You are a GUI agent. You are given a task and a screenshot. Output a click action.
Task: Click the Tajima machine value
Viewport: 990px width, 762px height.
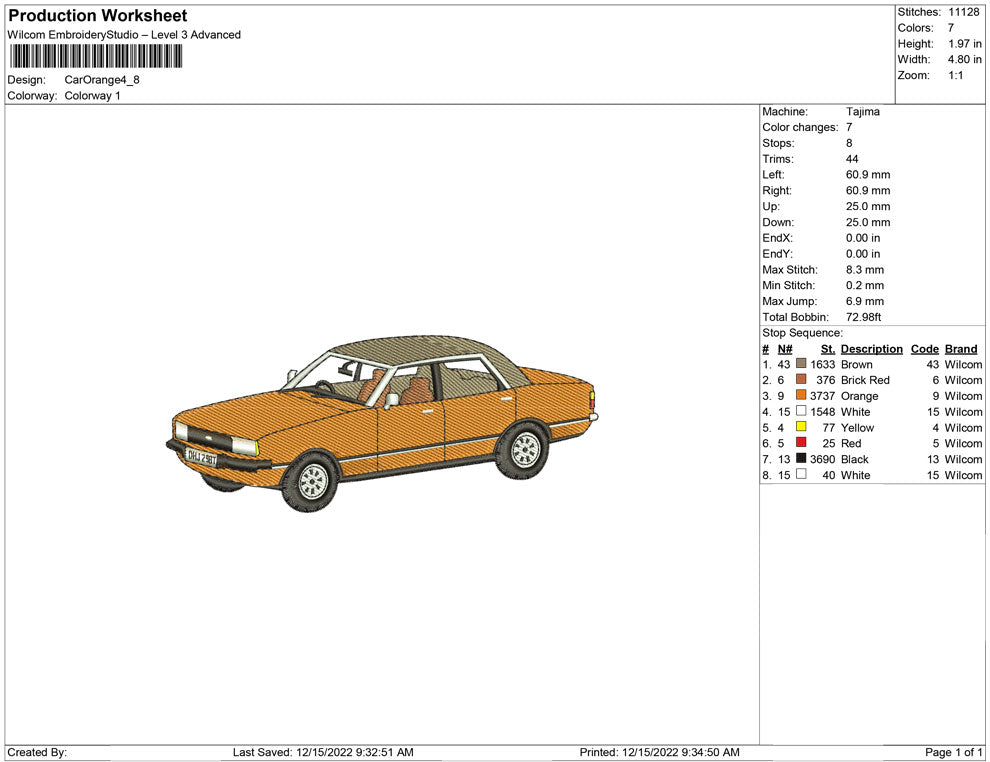tap(862, 112)
